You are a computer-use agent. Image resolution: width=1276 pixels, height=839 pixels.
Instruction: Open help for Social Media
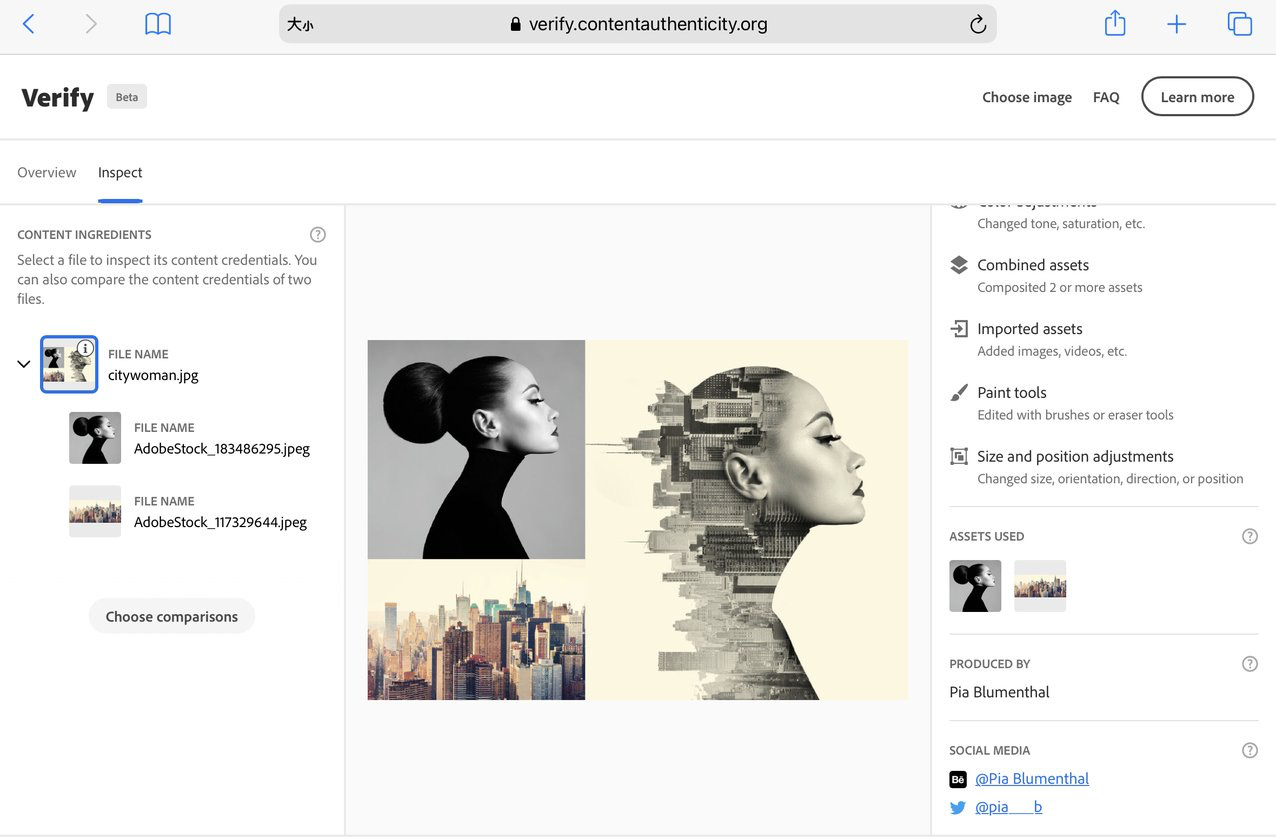[x=1250, y=750]
